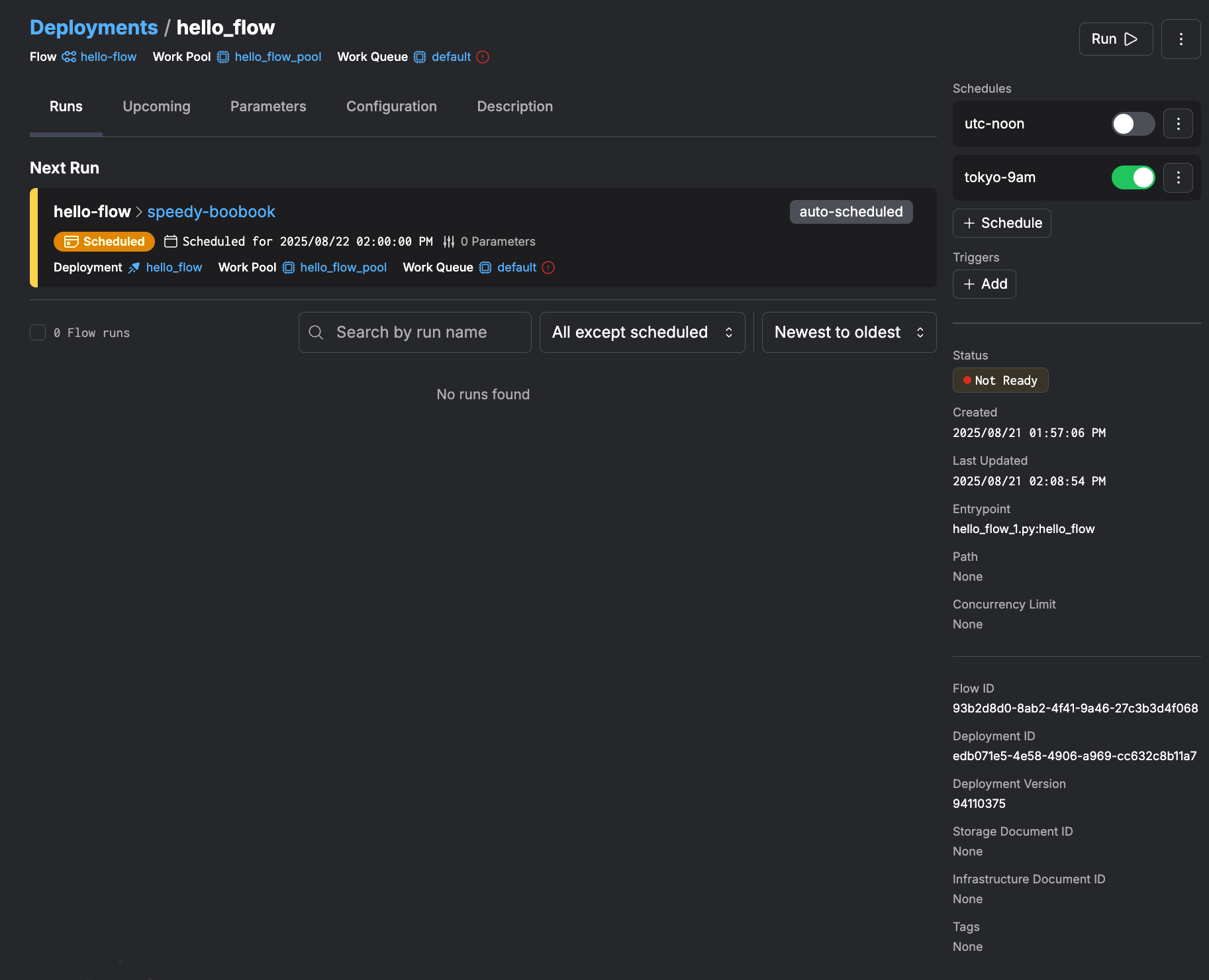Screen dimensions: 1209x980
Task: Switch to the Upcoming tab
Action: 156,107
